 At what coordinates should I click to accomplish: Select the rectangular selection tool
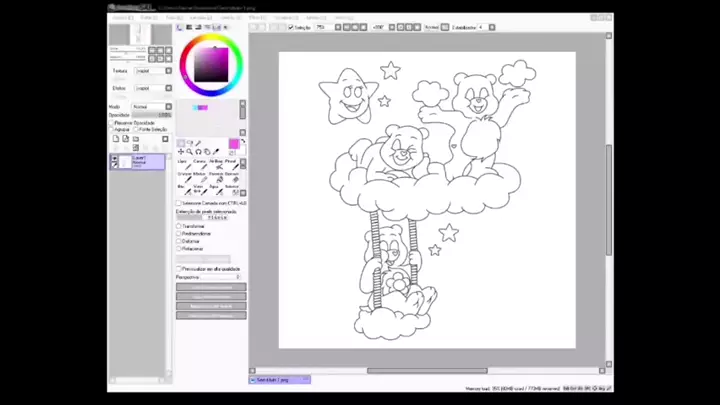[181, 143]
